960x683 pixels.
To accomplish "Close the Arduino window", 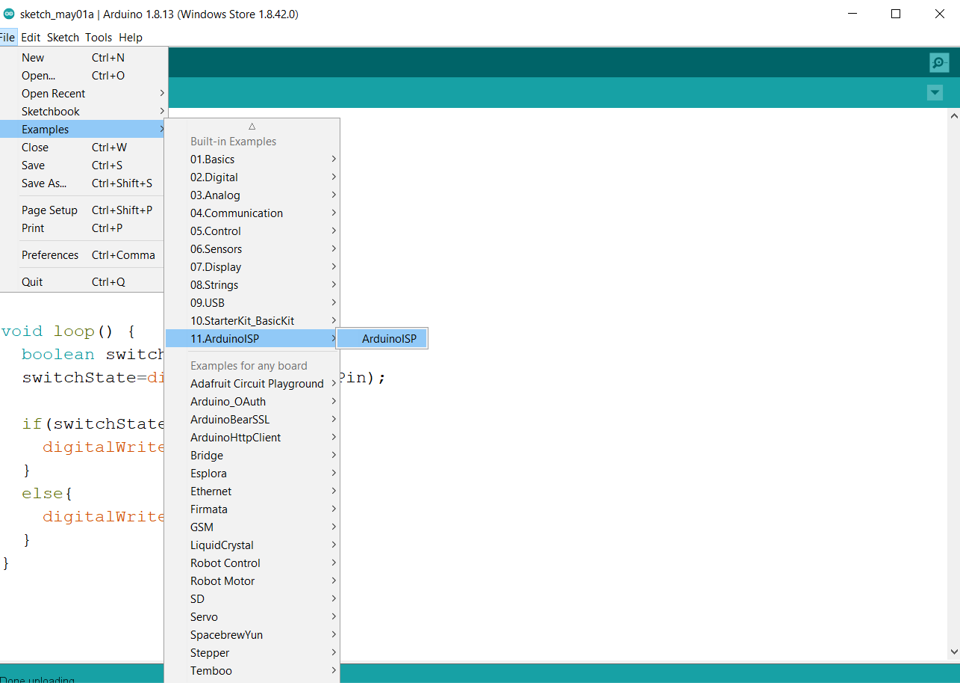I will (x=939, y=13).
